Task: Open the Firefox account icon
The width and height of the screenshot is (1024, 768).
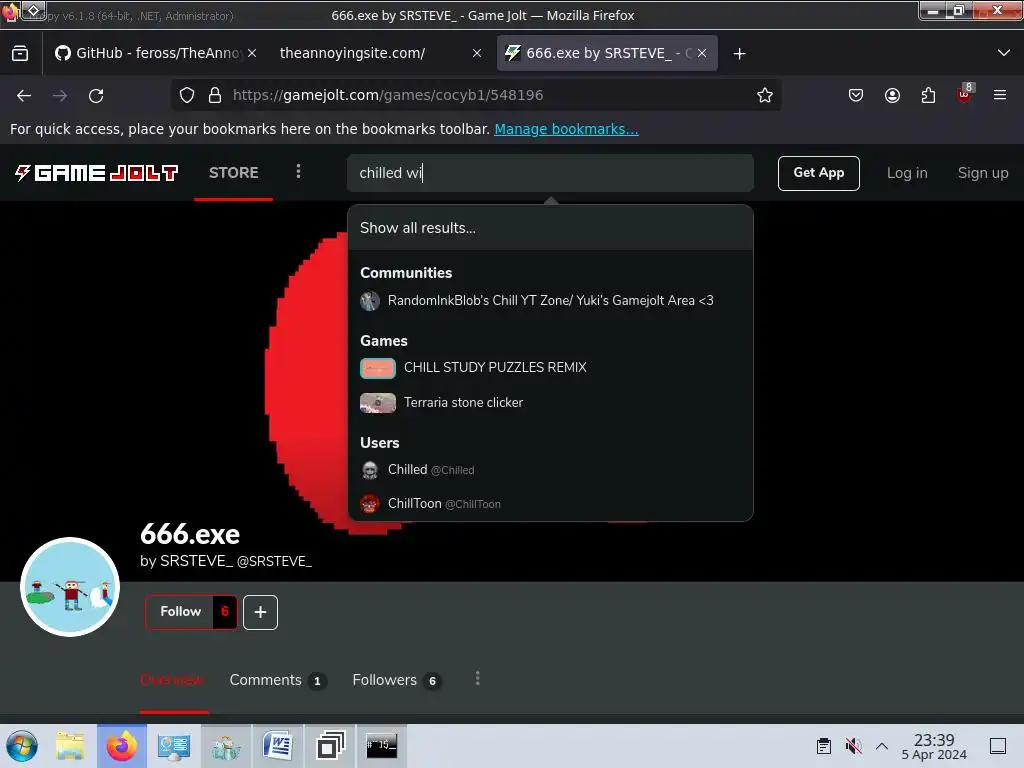Action: tap(892, 95)
